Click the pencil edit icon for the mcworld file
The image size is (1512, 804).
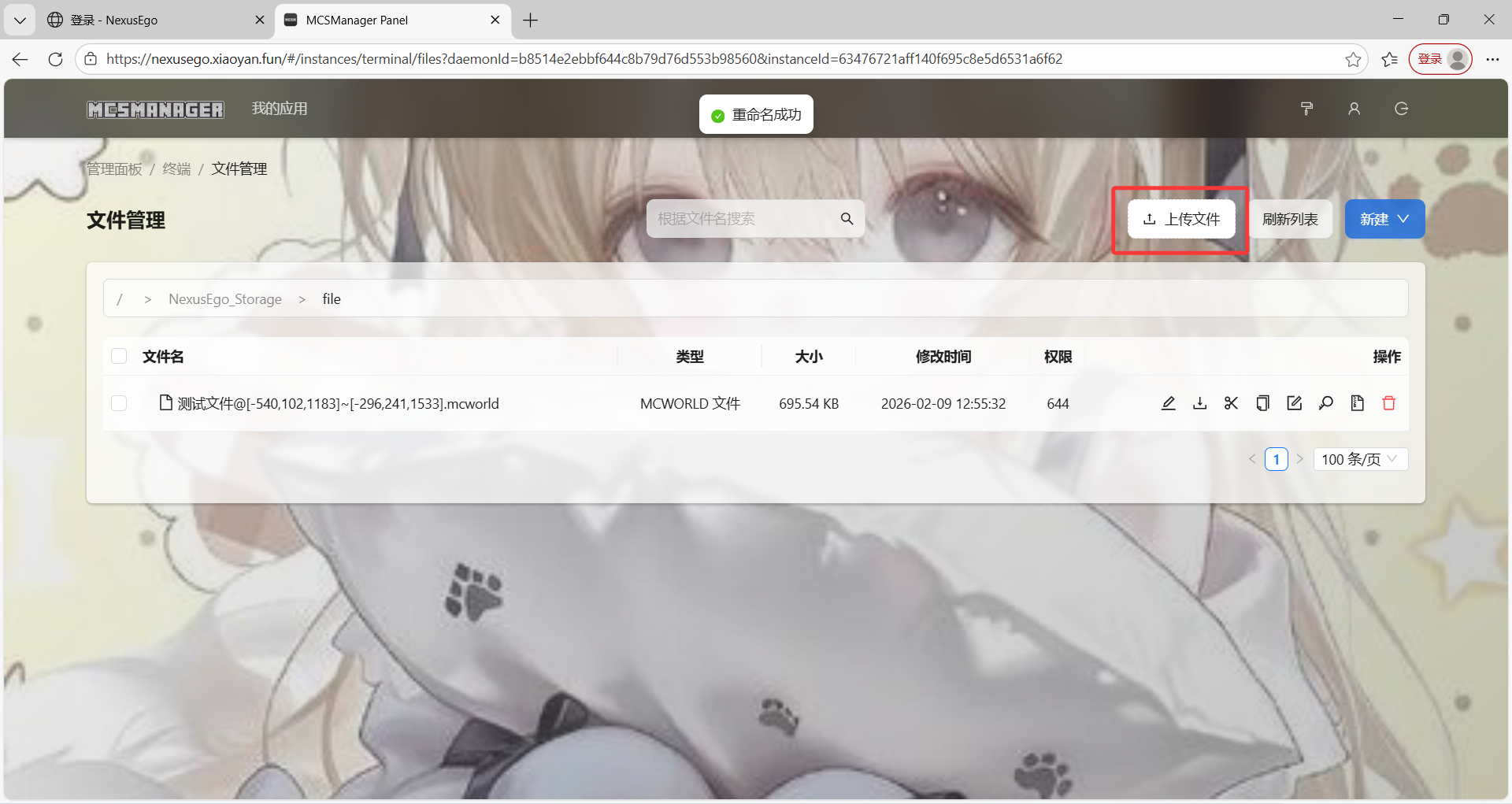[x=1169, y=403]
